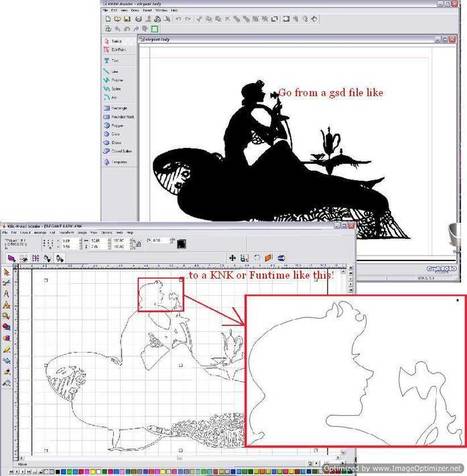
Task: Pick the letter A text tool in KNK
Action: 6,294
